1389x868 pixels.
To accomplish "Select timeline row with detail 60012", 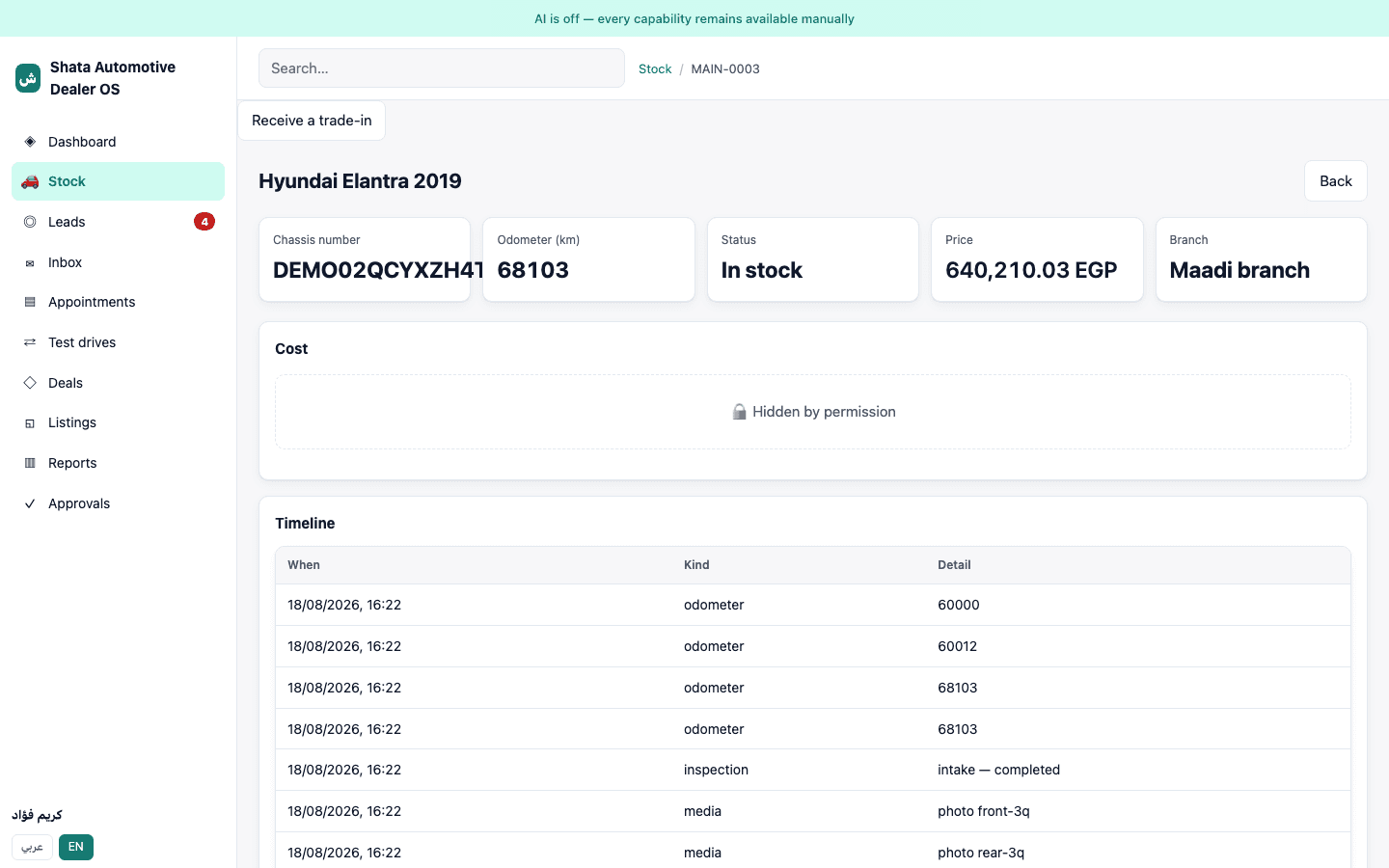I will click(x=813, y=646).
